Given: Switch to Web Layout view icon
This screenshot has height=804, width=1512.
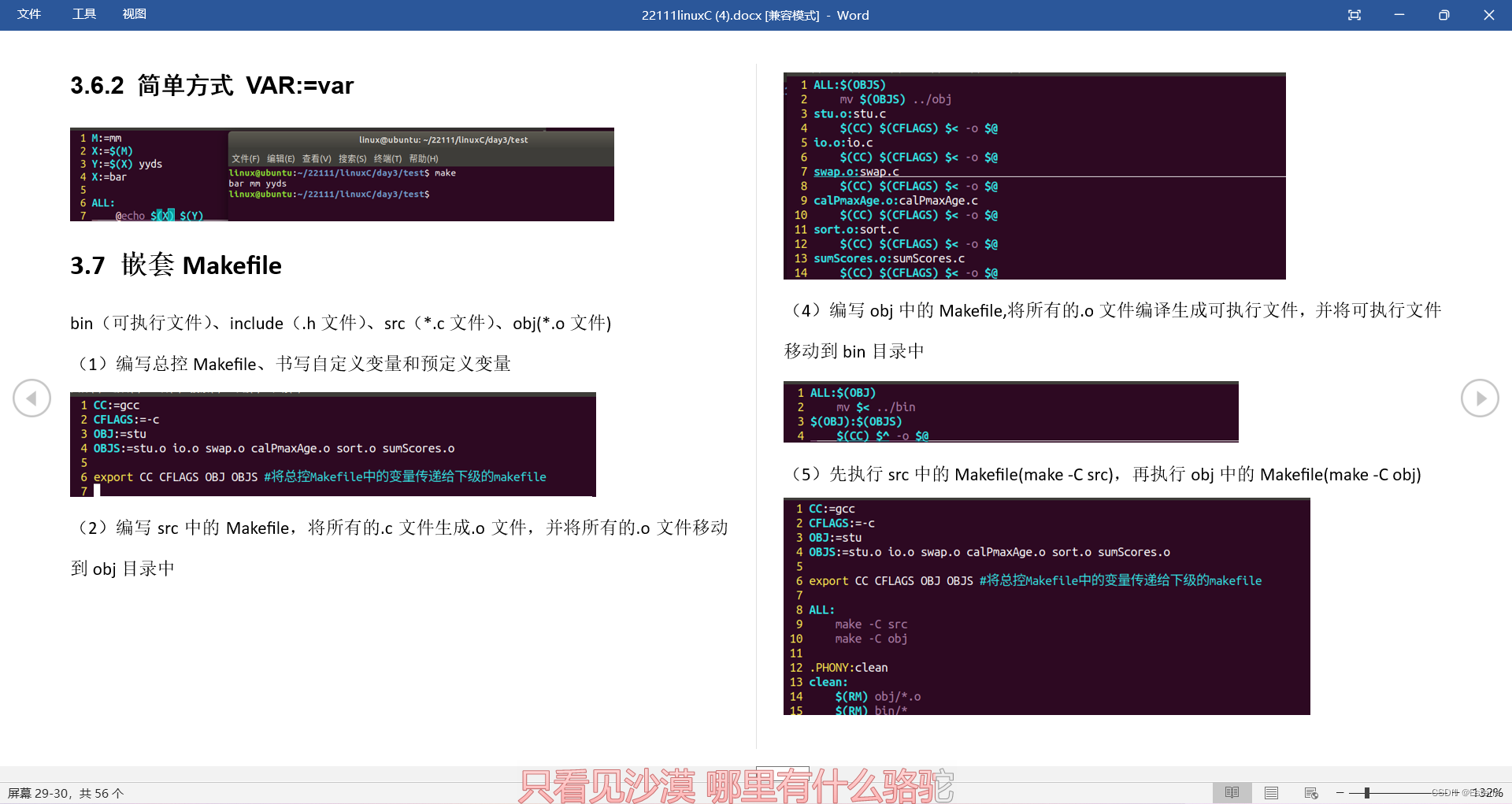Looking at the screenshot, I should [1310, 792].
